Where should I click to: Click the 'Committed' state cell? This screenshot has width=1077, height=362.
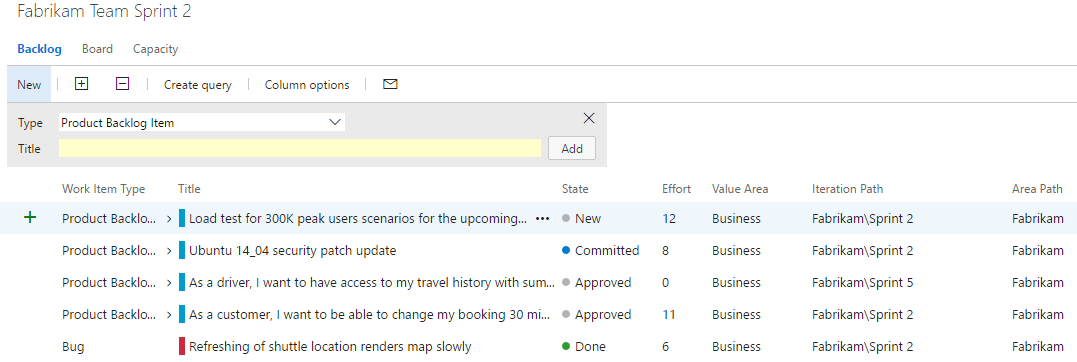click(607, 251)
